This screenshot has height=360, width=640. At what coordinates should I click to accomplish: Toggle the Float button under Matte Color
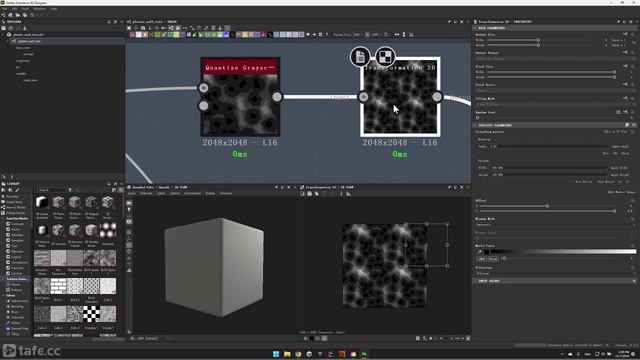493,259
